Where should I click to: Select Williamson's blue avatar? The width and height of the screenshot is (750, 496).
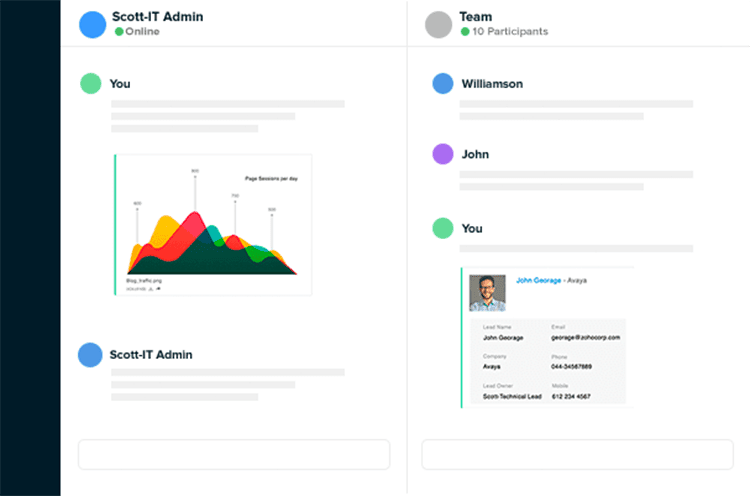point(442,84)
